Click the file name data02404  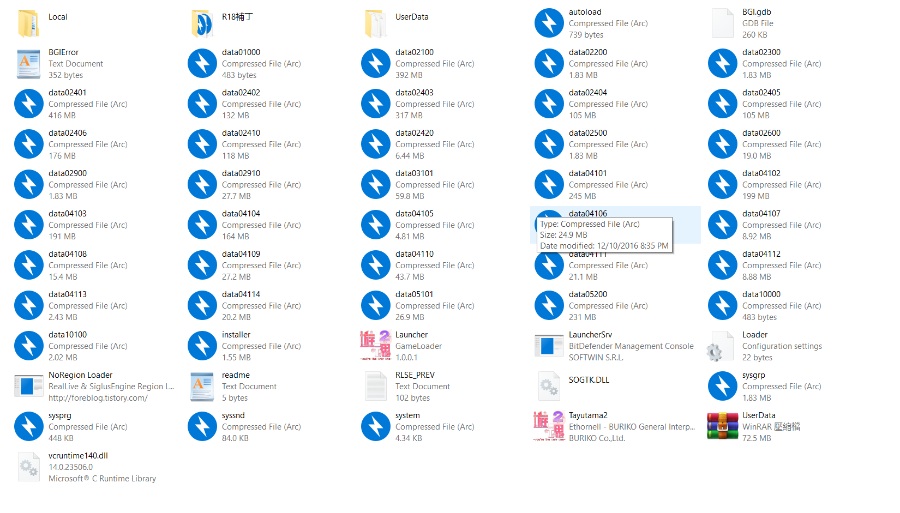588,92
